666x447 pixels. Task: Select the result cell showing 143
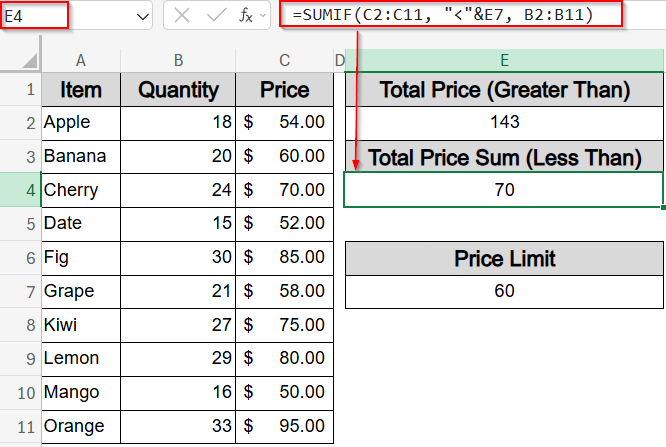tap(504, 123)
